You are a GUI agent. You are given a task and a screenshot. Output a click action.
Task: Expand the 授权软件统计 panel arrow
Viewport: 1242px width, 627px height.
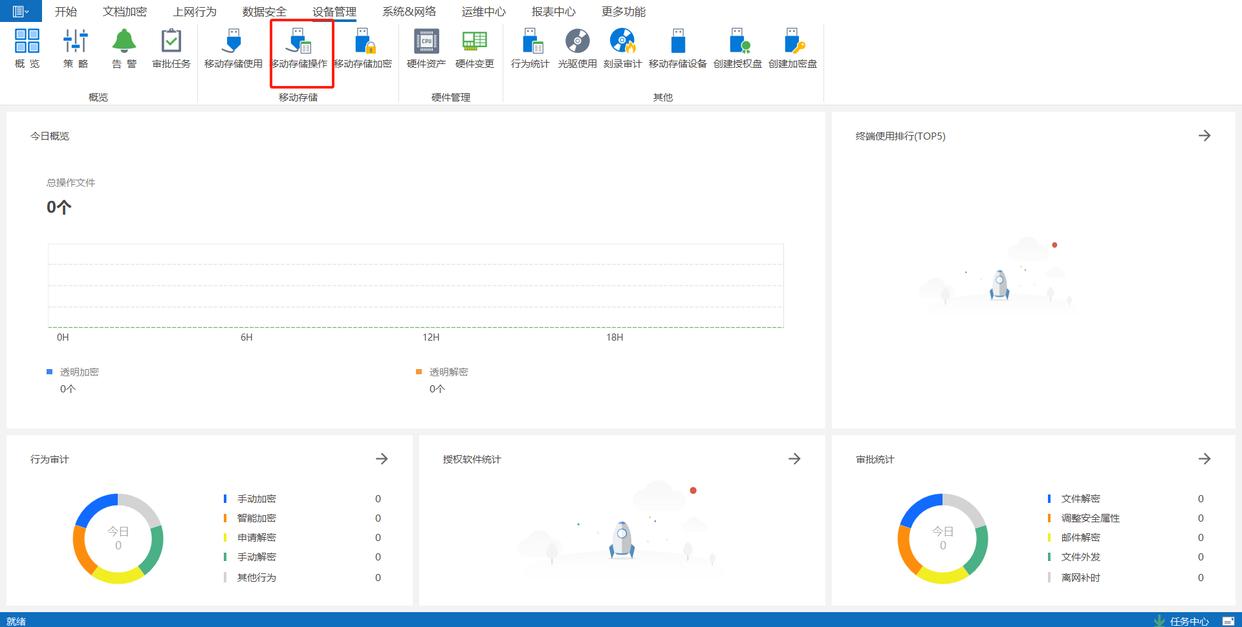coord(794,459)
